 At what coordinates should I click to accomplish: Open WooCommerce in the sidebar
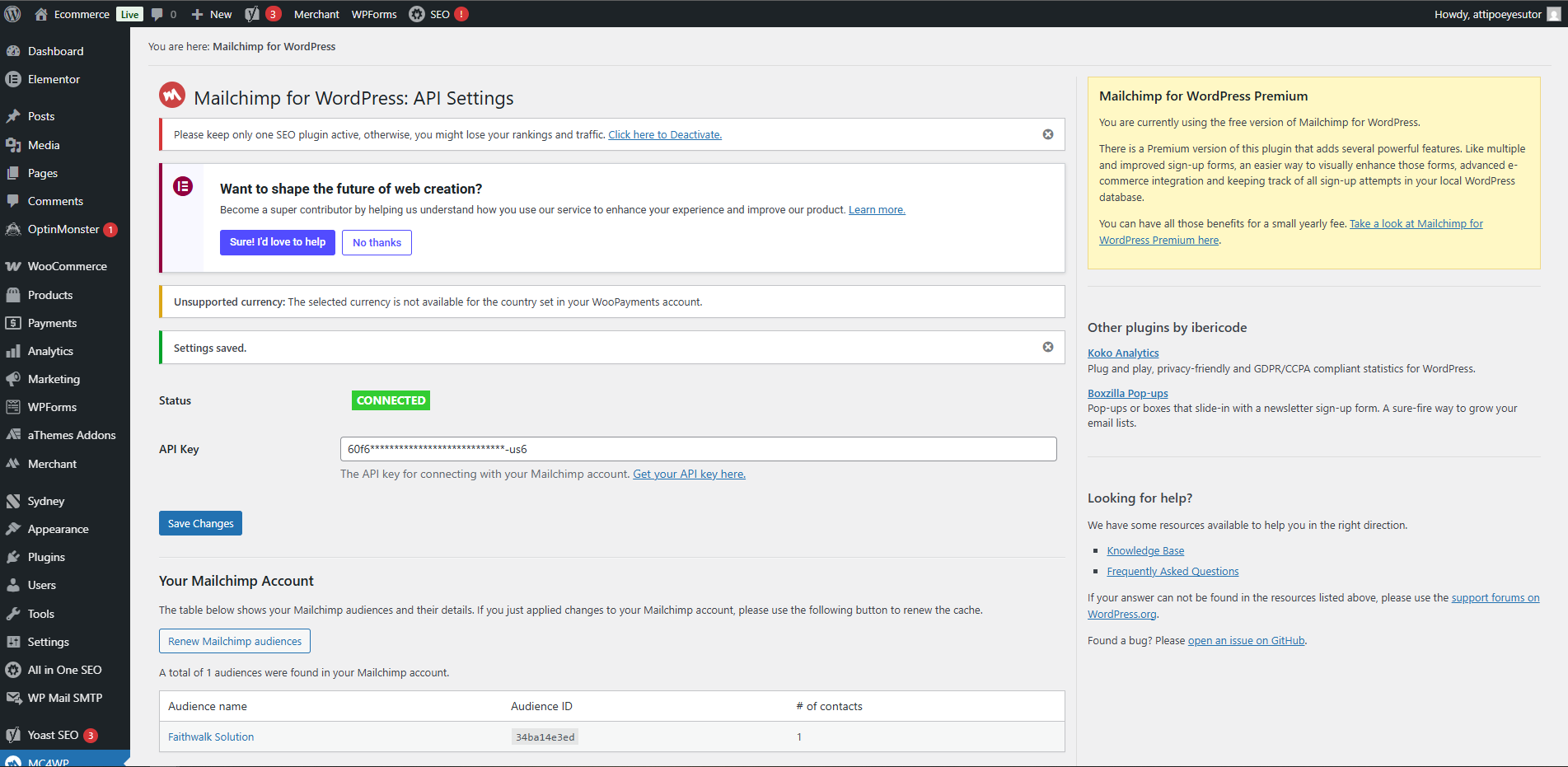65,266
